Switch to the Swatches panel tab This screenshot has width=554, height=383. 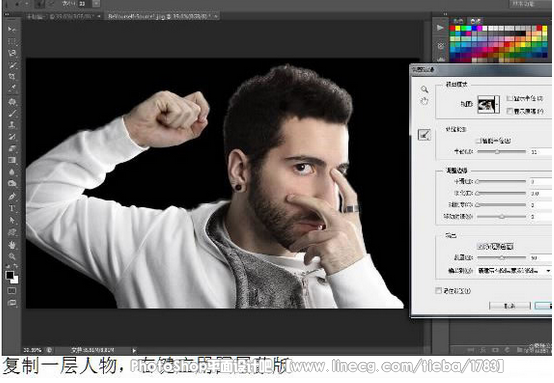click(x=476, y=21)
